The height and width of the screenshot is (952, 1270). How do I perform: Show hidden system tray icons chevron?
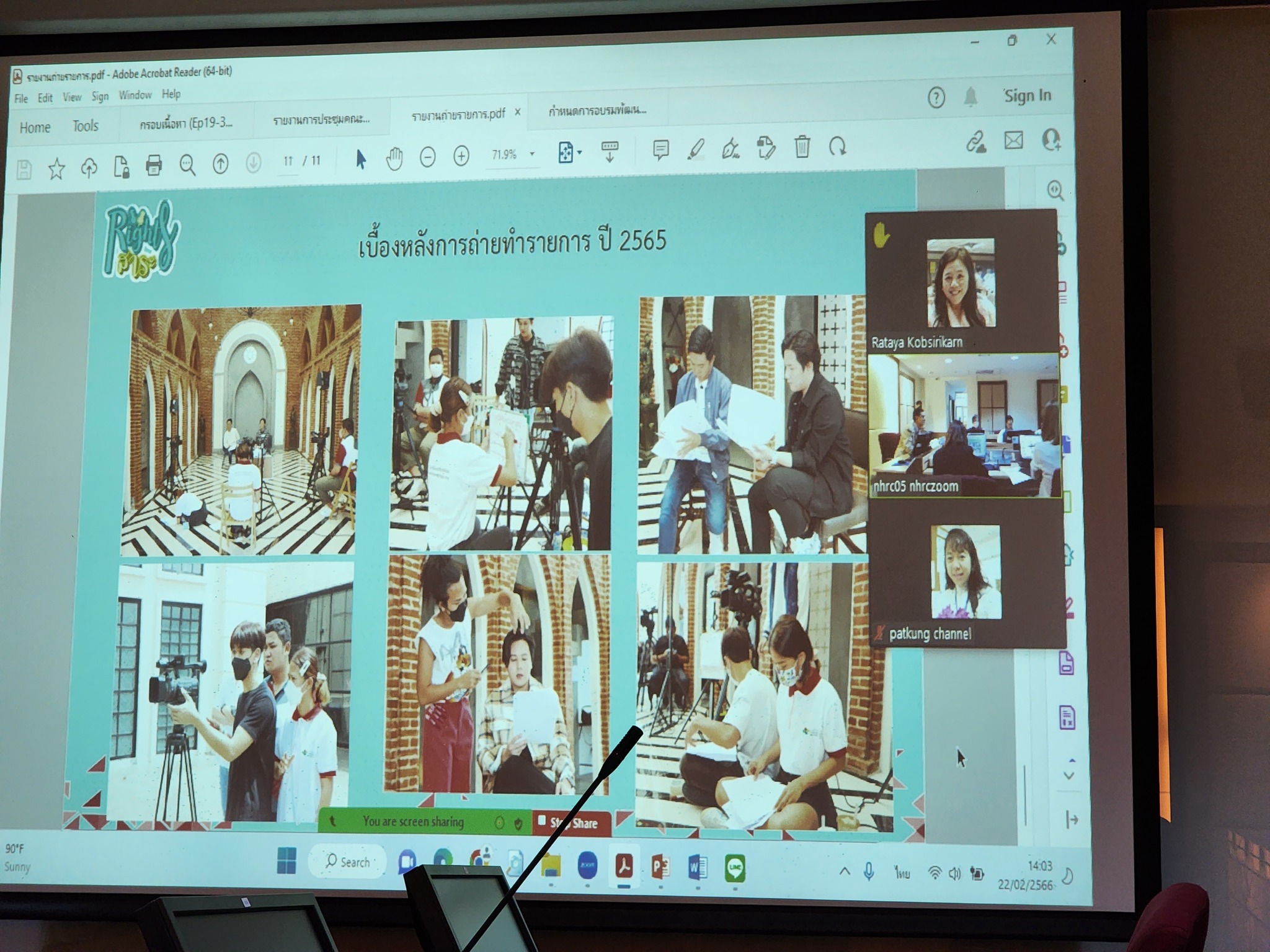click(x=845, y=871)
